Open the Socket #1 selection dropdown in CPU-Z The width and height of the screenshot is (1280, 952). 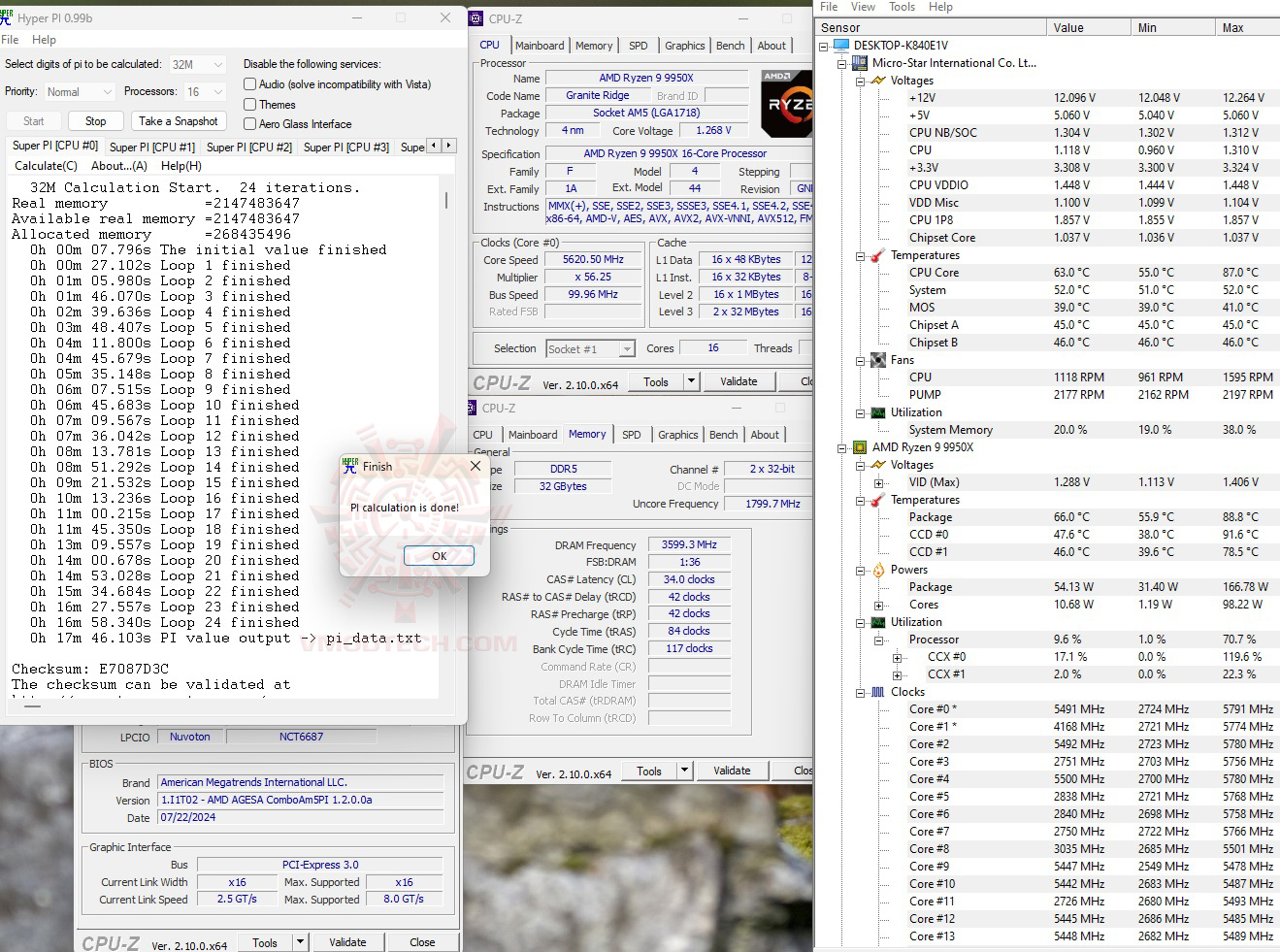pos(590,349)
